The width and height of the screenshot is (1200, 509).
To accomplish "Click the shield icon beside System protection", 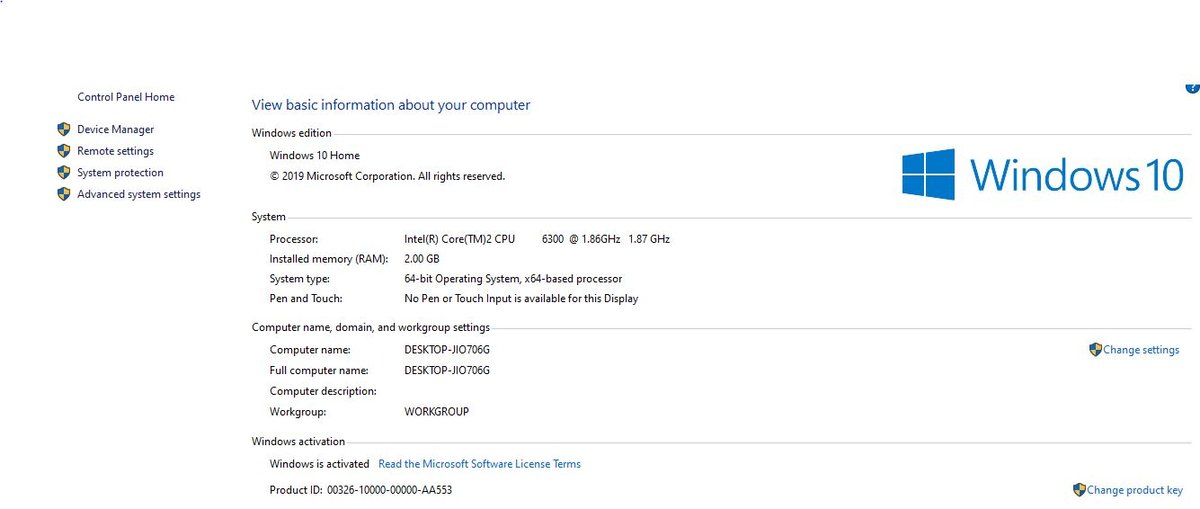I will tap(64, 173).
